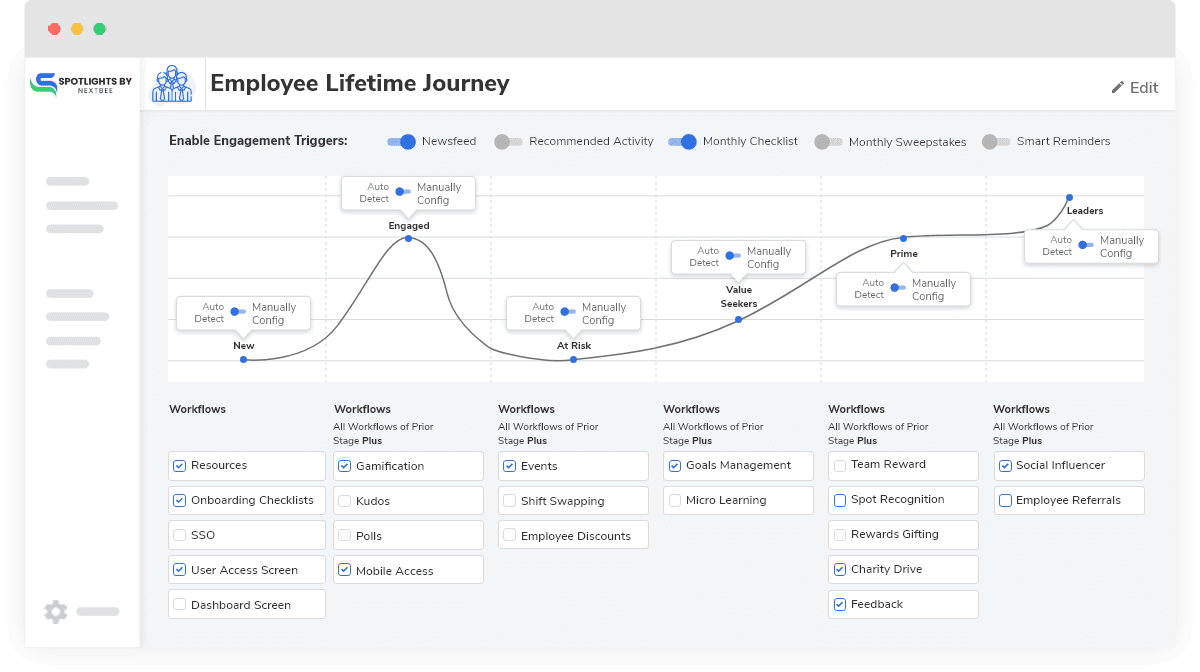Image resolution: width=1200 pixels, height=672 pixels.
Task: Click the Edit pencil icon
Action: (1118, 88)
